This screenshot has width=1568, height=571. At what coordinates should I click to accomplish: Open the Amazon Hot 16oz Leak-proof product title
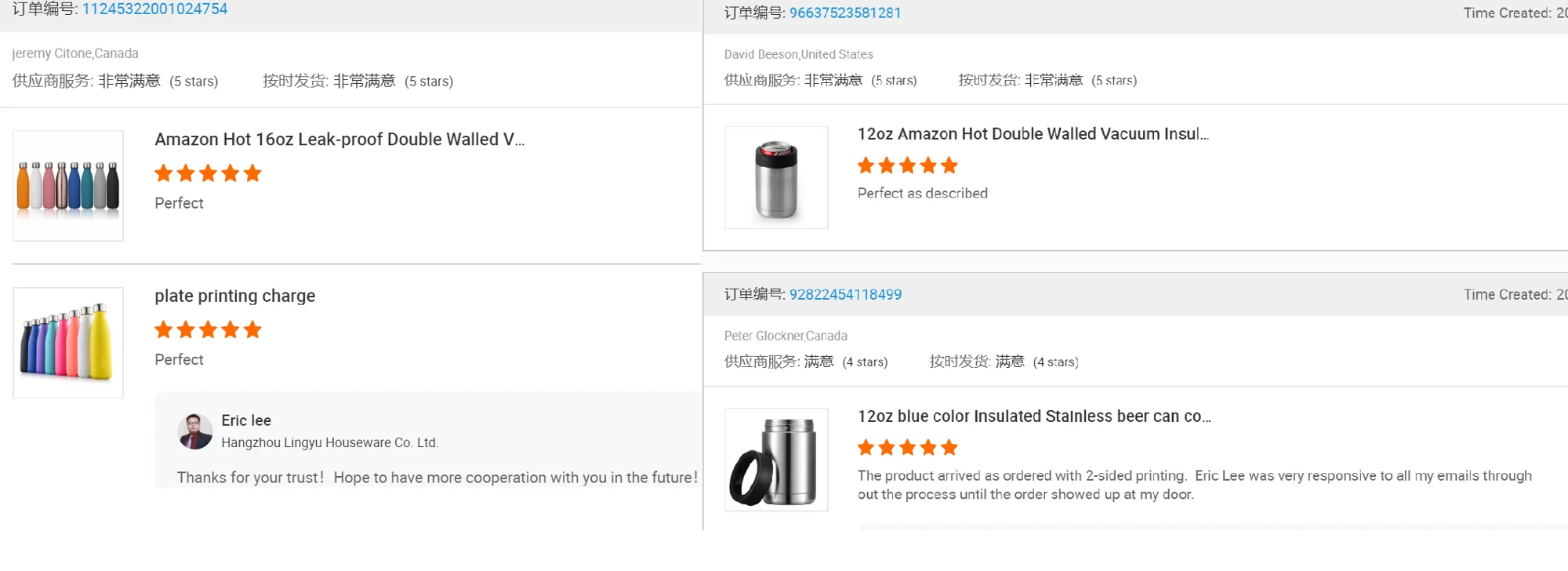(339, 140)
